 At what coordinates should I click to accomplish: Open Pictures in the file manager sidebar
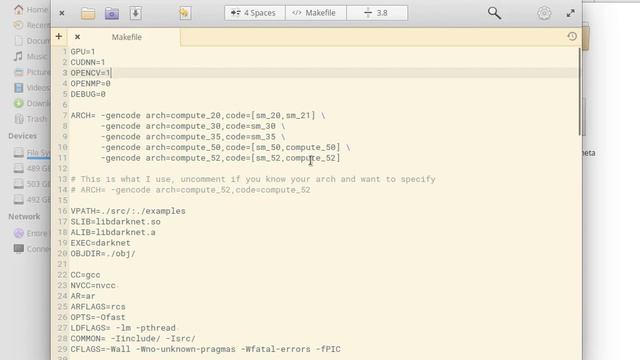pos(31,72)
